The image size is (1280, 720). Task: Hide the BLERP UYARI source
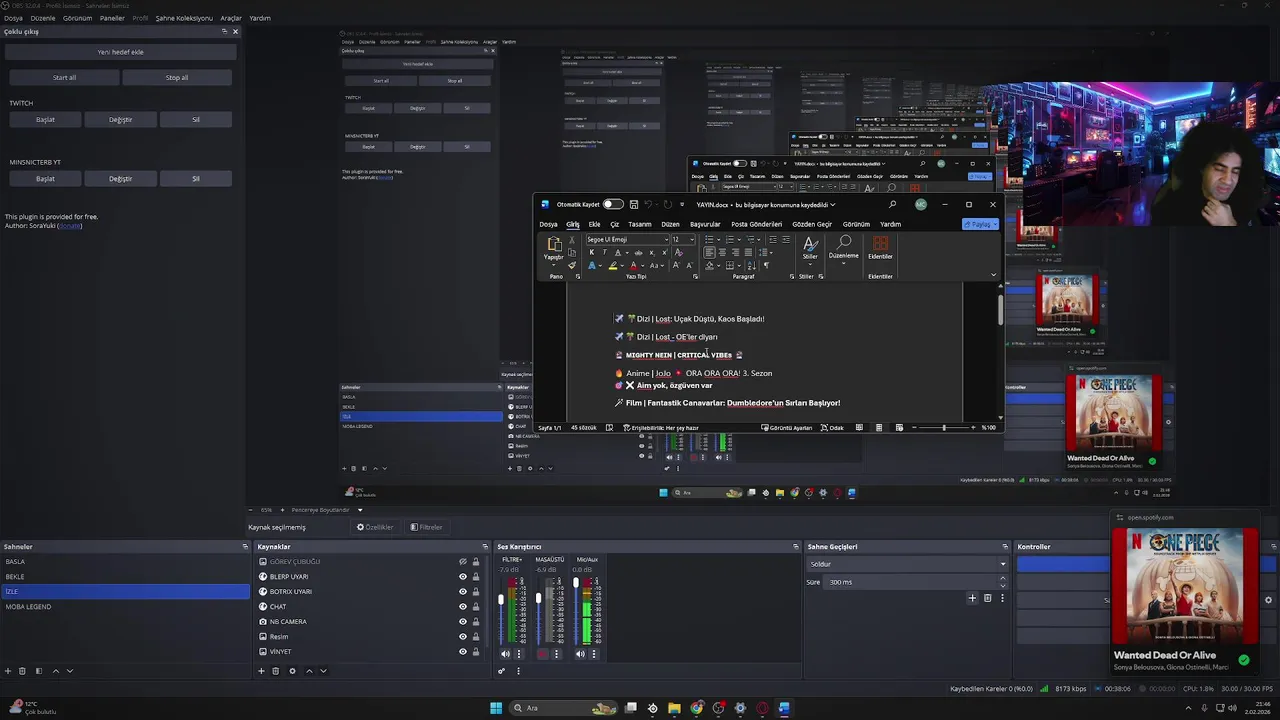coord(462,577)
